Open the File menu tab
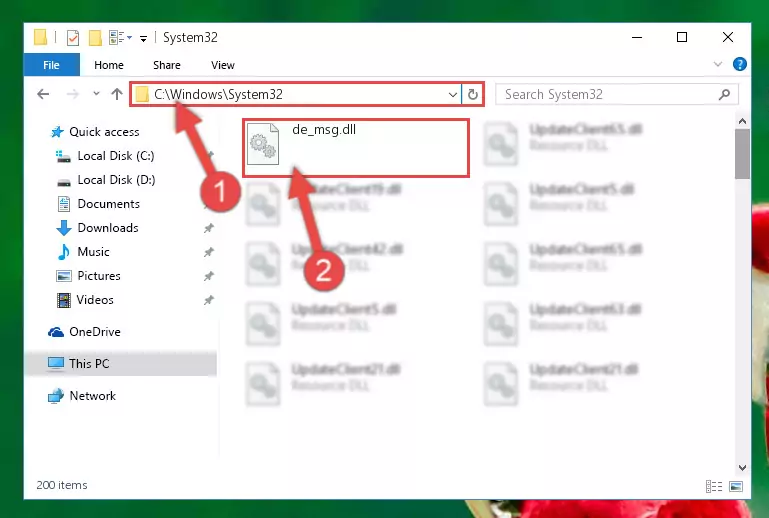Image resolution: width=769 pixels, height=518 pixels. click(x=51, y=65)
